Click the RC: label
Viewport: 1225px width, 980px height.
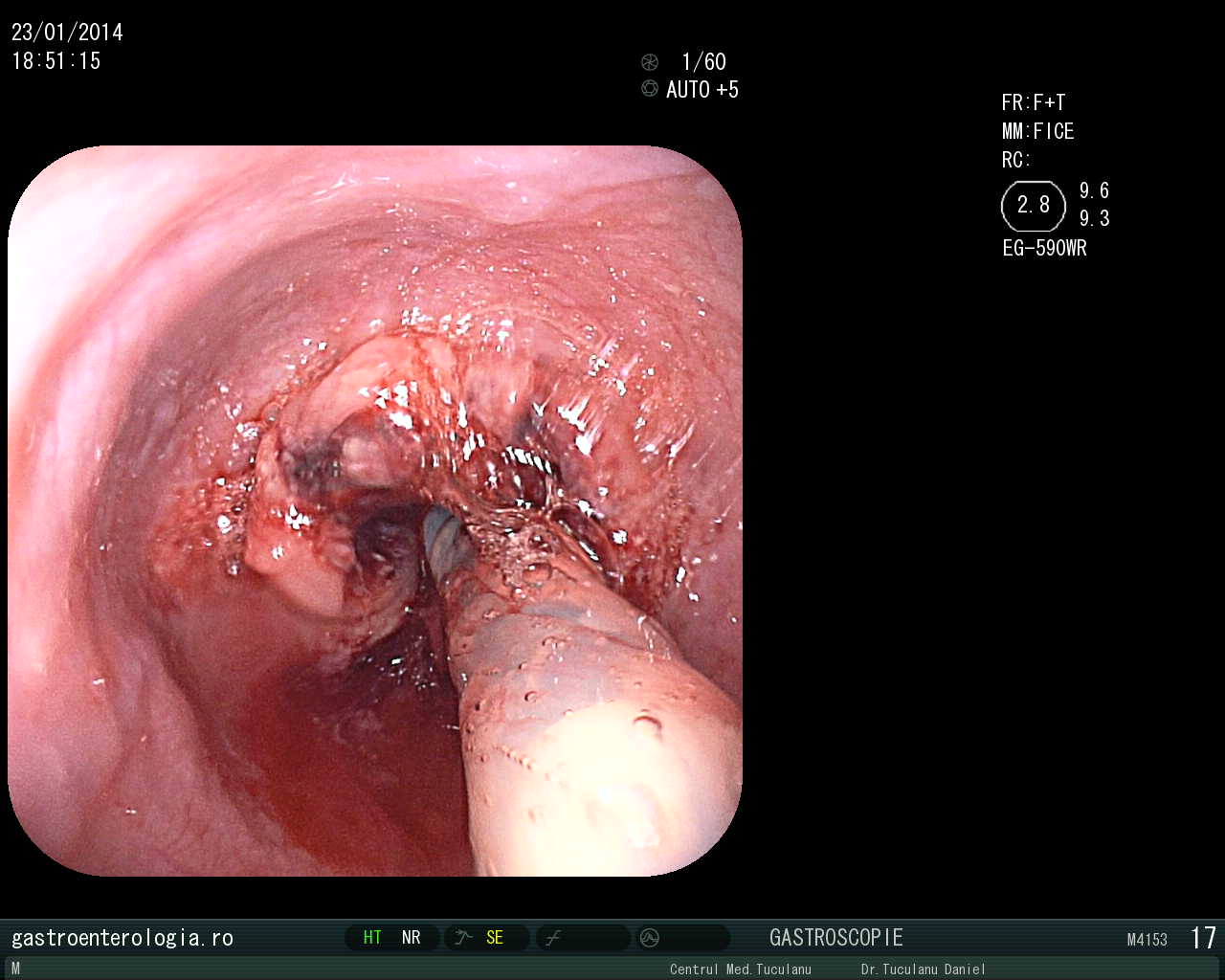coord(1015,160)
